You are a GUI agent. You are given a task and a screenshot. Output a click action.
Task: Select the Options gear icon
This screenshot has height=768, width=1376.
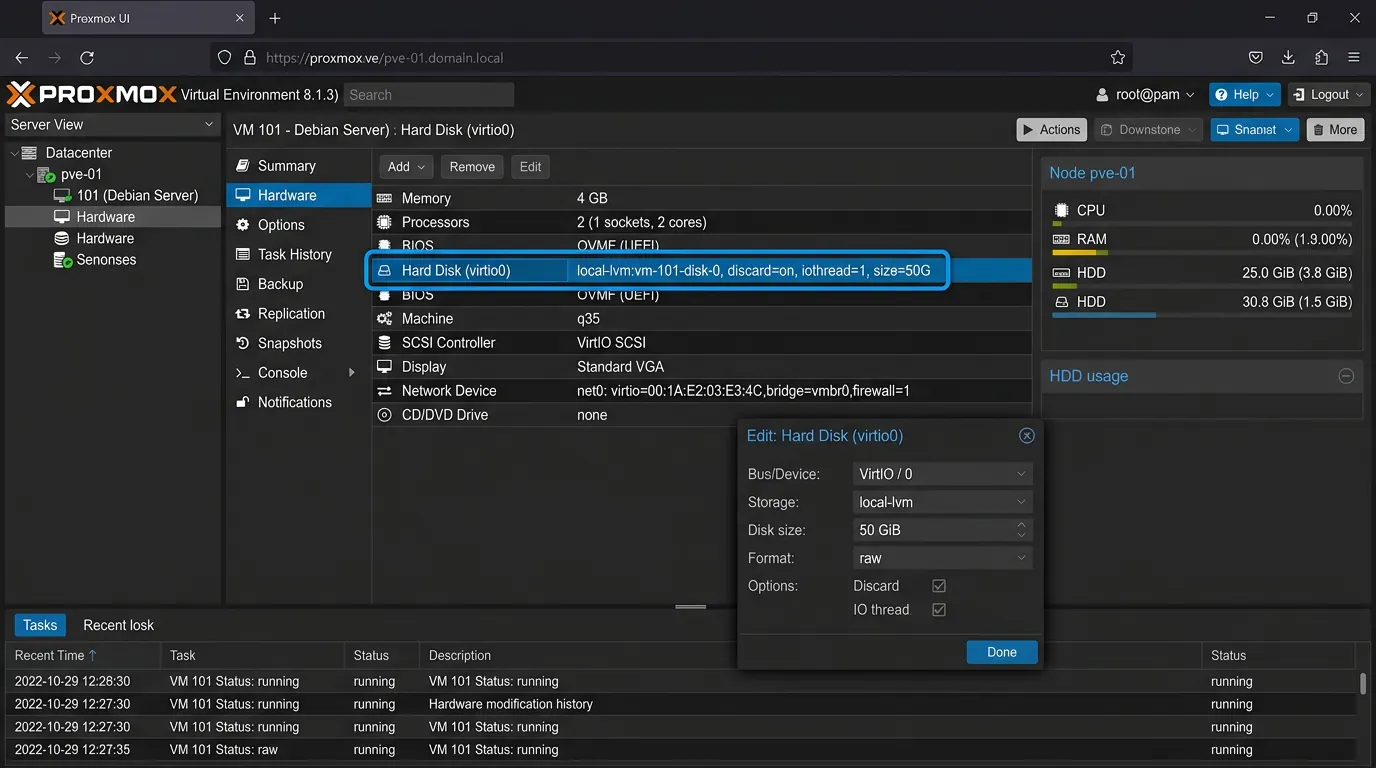[242, 225]
